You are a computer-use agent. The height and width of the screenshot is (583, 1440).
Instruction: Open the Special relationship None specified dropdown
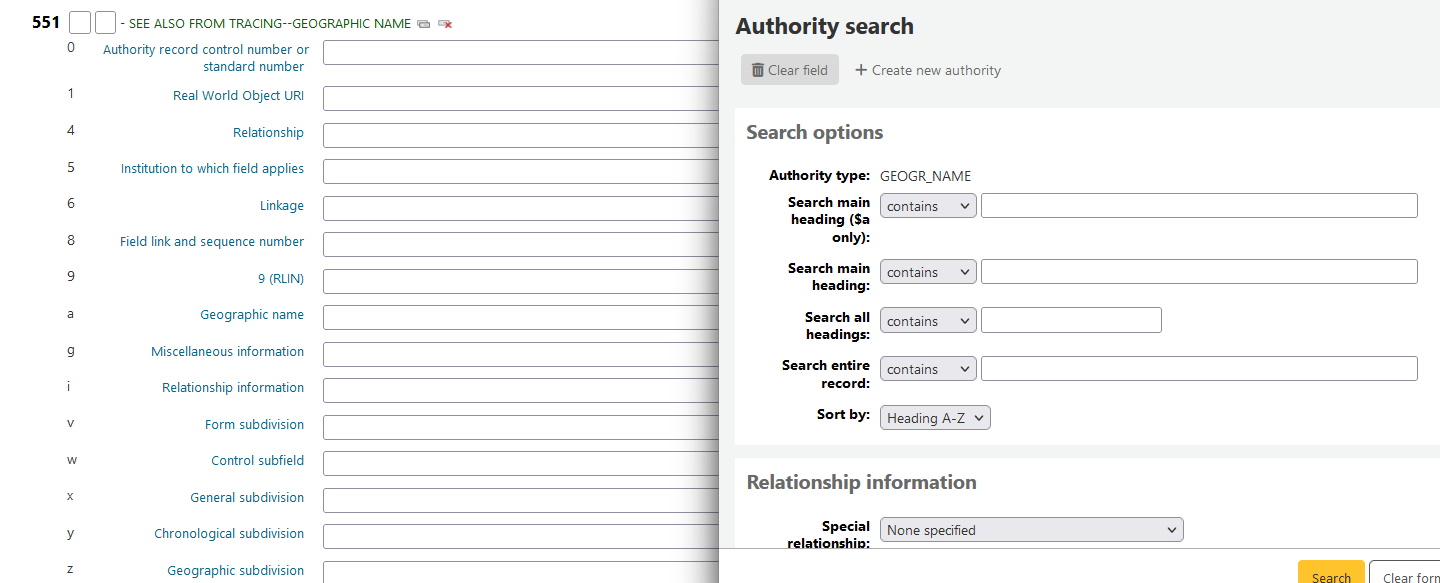pos(1031,529)
